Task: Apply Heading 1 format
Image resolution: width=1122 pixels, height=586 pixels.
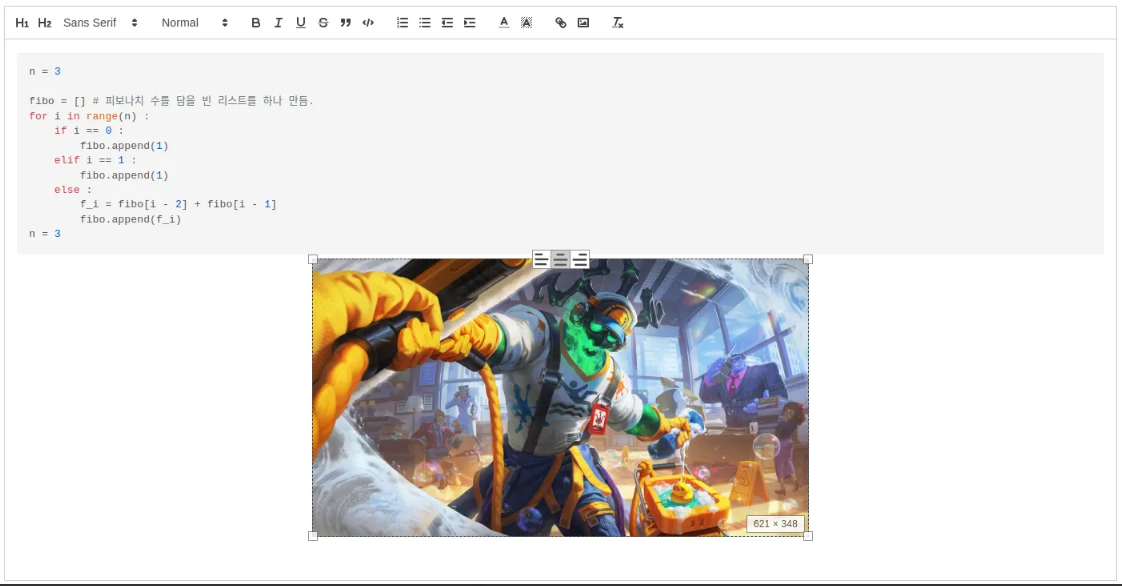Action: pos(22,23)
